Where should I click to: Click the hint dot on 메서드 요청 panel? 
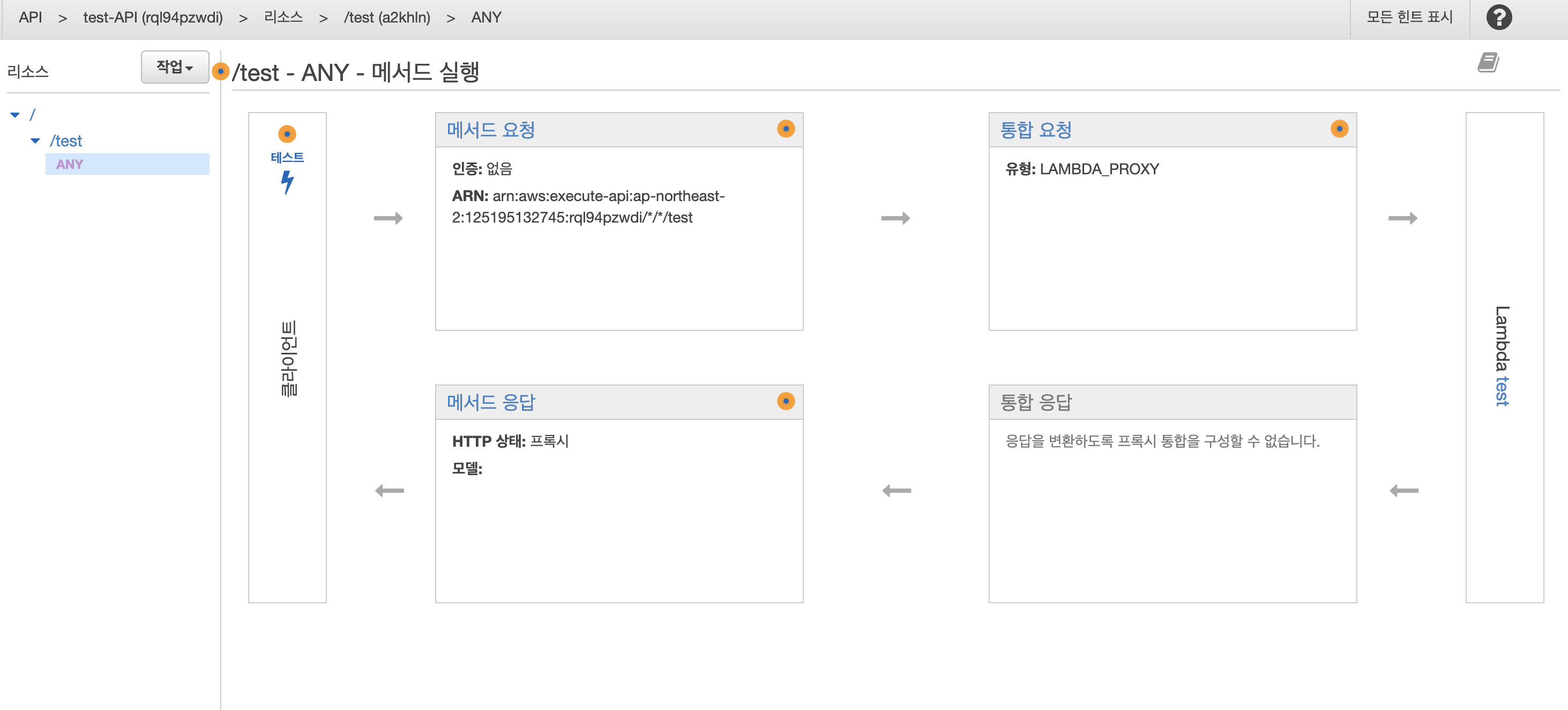point(785,129)
